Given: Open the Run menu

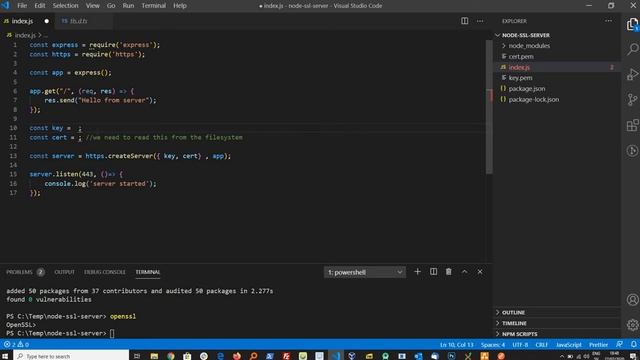Looking at the screenshot, I should click(x=128, y=6).
